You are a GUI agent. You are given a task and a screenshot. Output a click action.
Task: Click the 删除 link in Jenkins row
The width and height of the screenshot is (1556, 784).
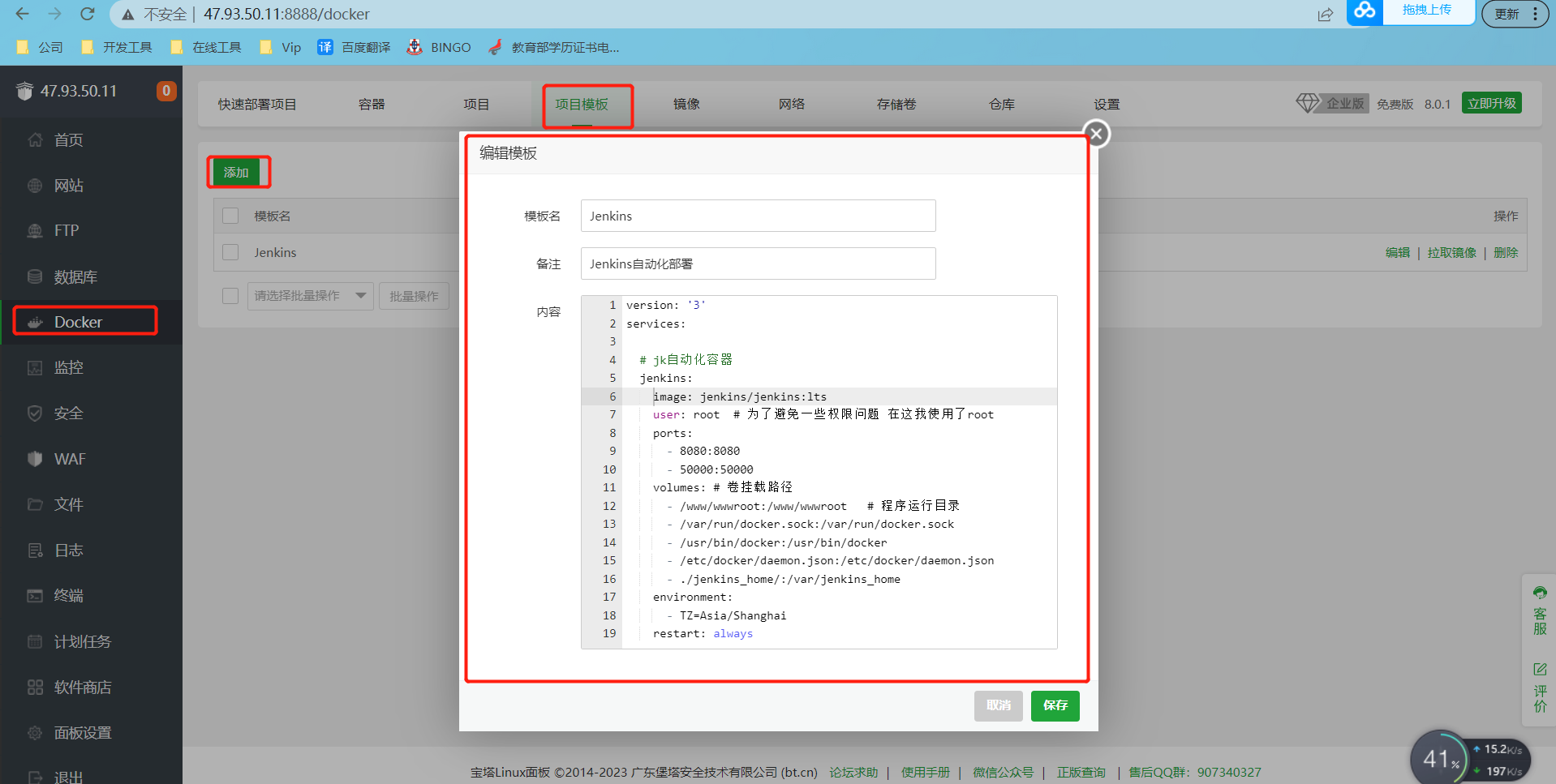click(x=1506, y=252)
